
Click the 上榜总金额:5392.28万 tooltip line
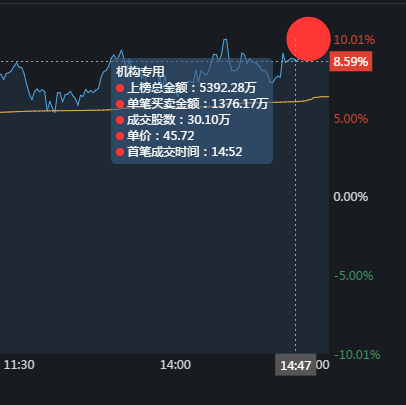coord(191,88)
